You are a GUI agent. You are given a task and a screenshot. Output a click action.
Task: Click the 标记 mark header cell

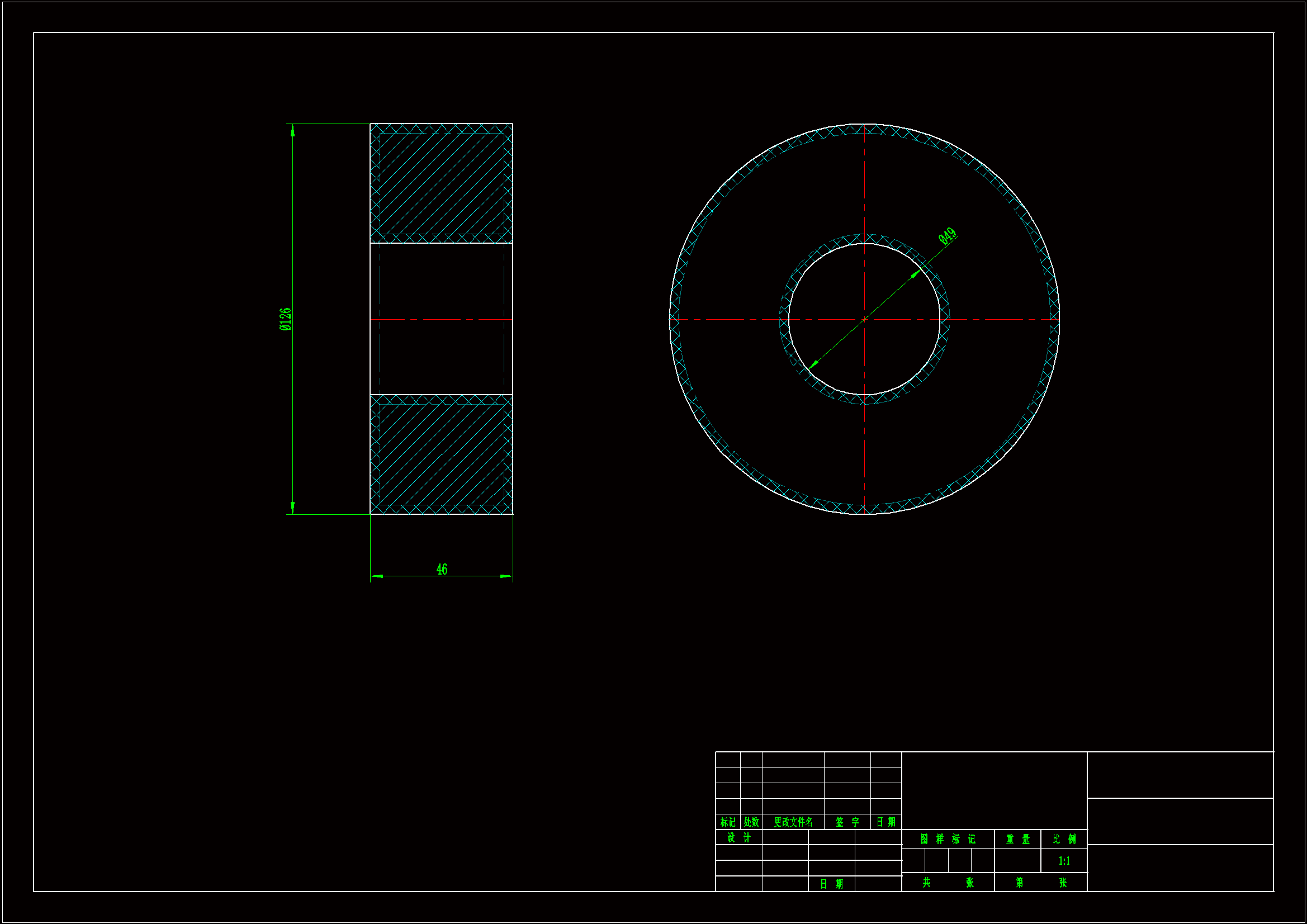(728, 822)
